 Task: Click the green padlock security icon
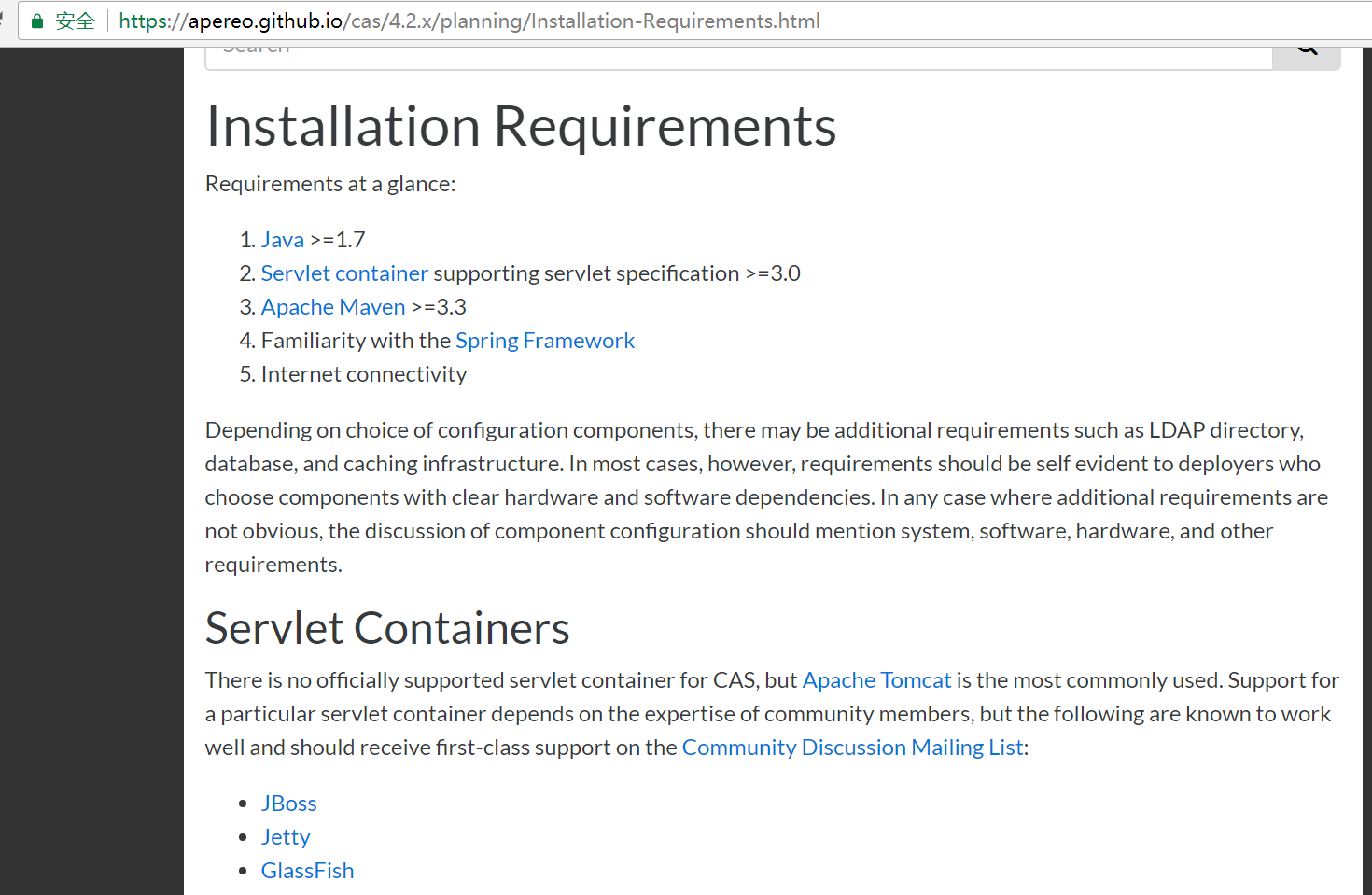pyautogui.click(x=37, y=21)
